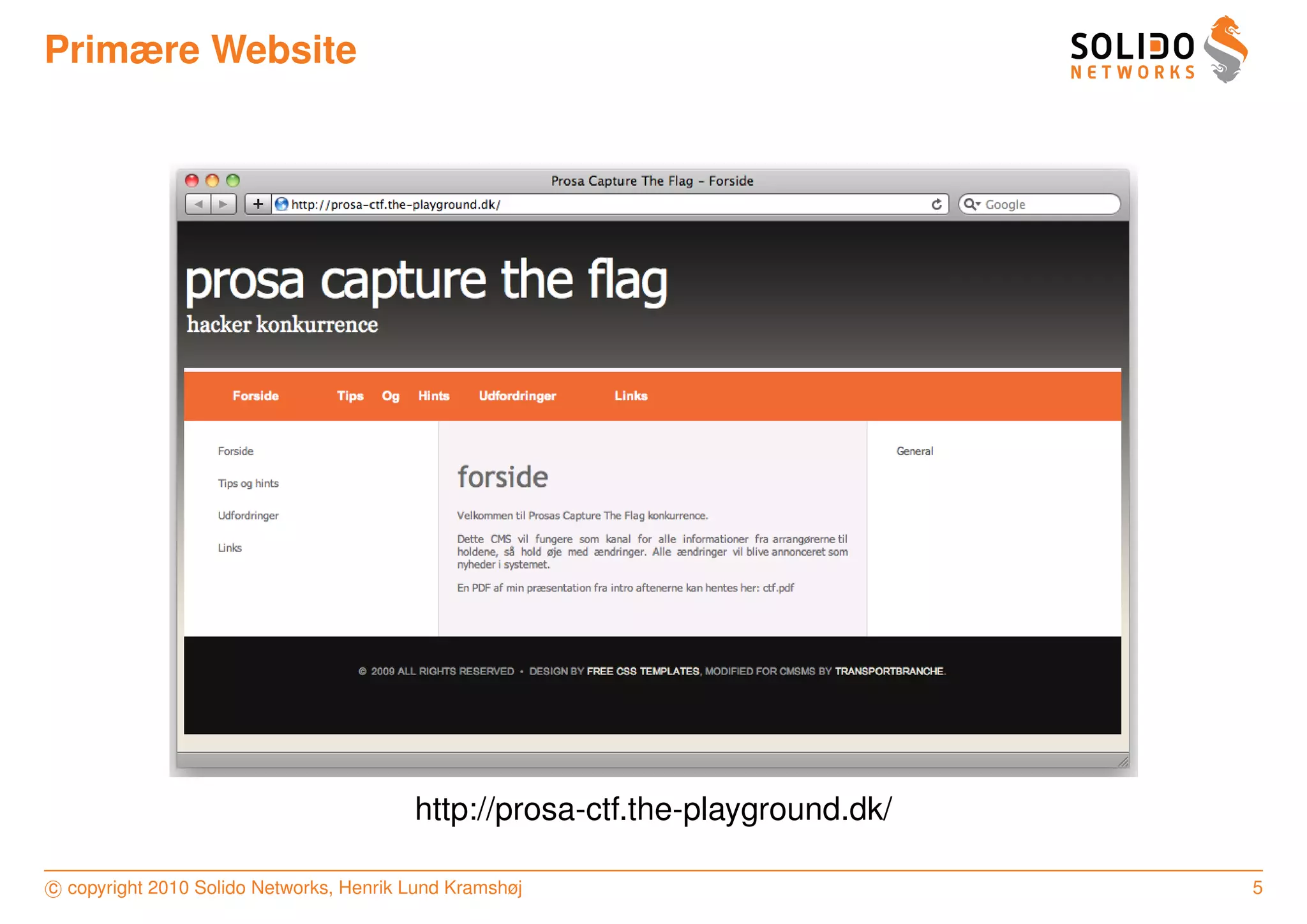Click the 2009 ALL RIGHTS RESERVED footer text
Screen dimensions: 1307x924
click(437, 671)
